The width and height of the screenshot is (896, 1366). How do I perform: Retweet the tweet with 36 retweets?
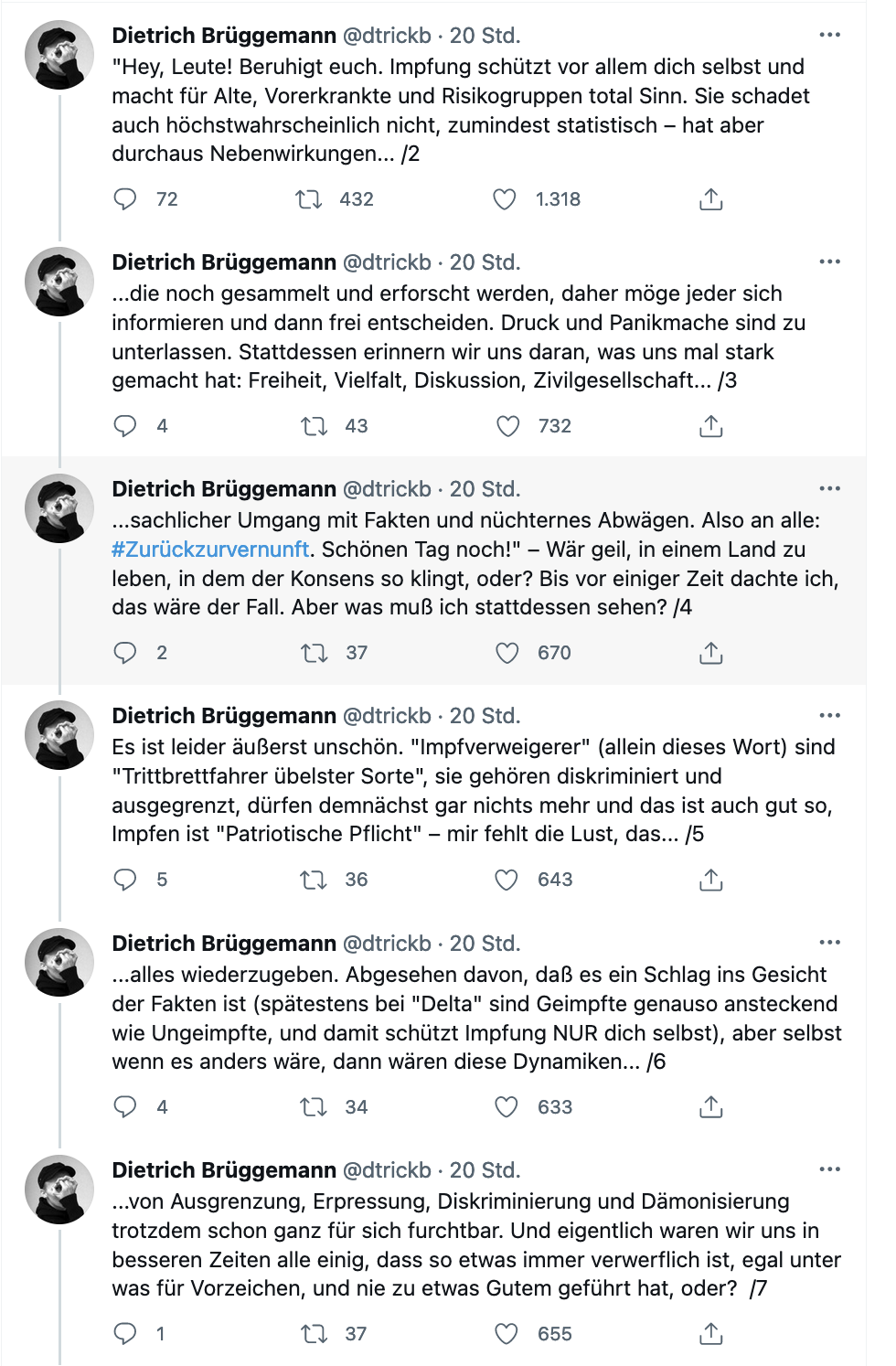tap(314, 880)
